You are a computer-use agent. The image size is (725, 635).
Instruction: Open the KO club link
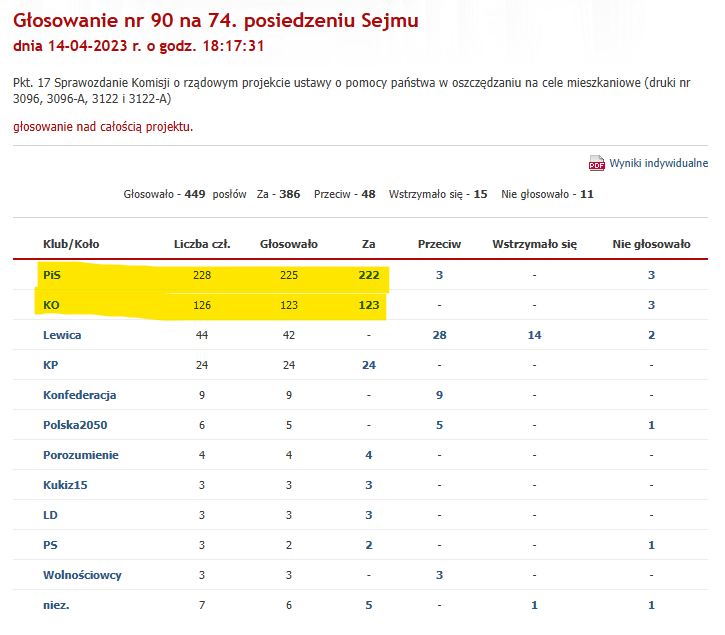coord(51,304)
